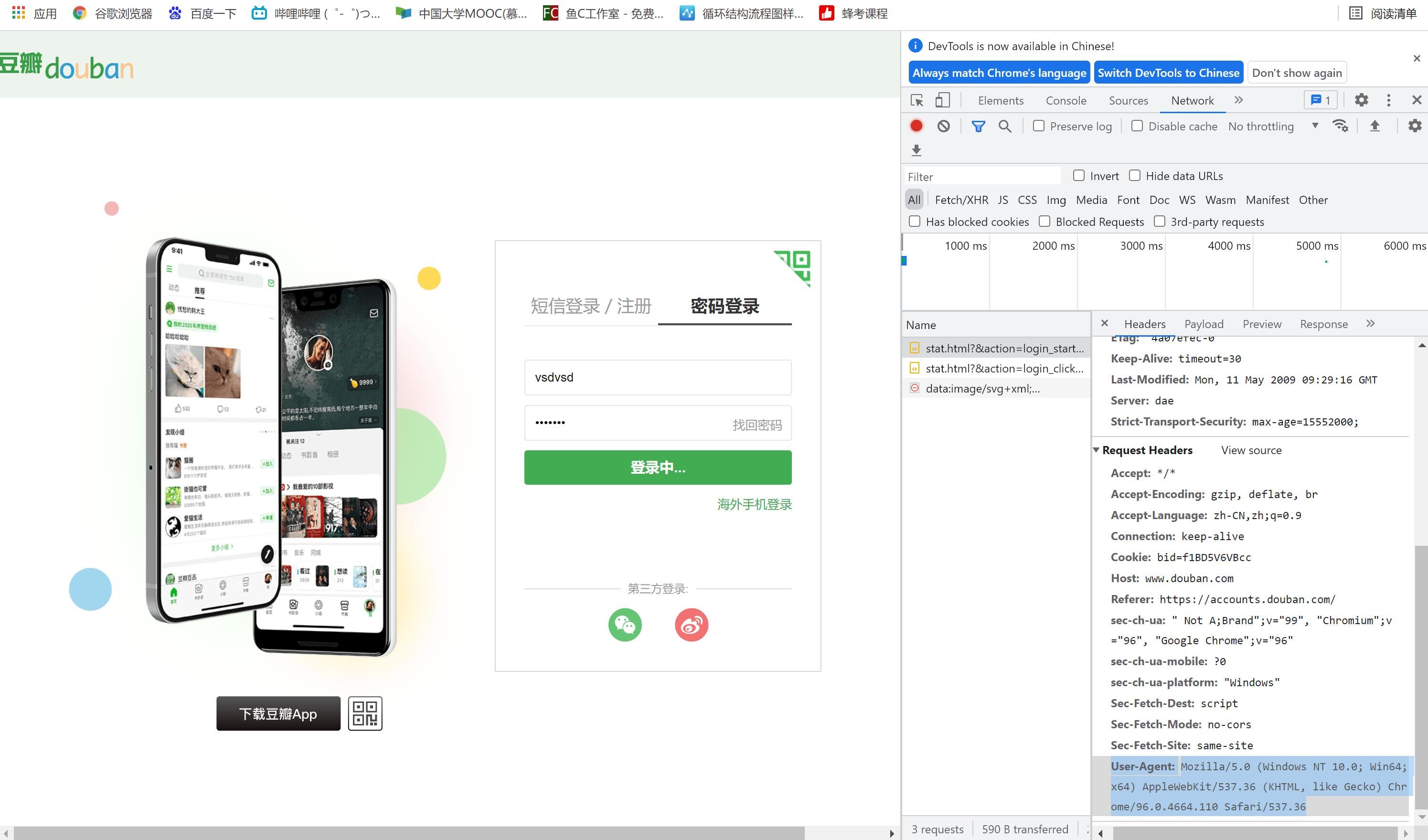Toggle the network filter funnel icon

(x=978, y=126)
